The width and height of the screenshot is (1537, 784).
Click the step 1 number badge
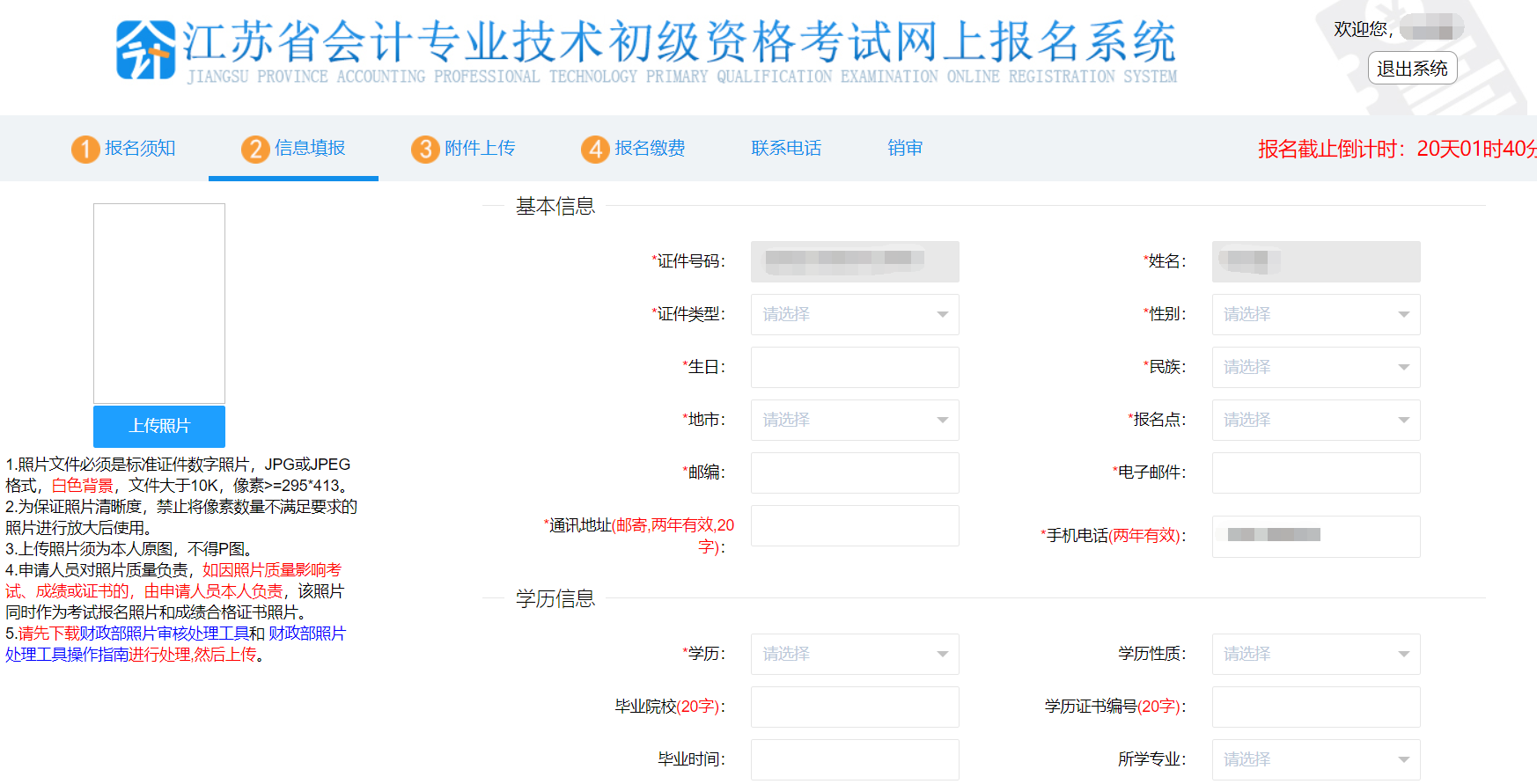pyautogui.click(x=85, y=149)
